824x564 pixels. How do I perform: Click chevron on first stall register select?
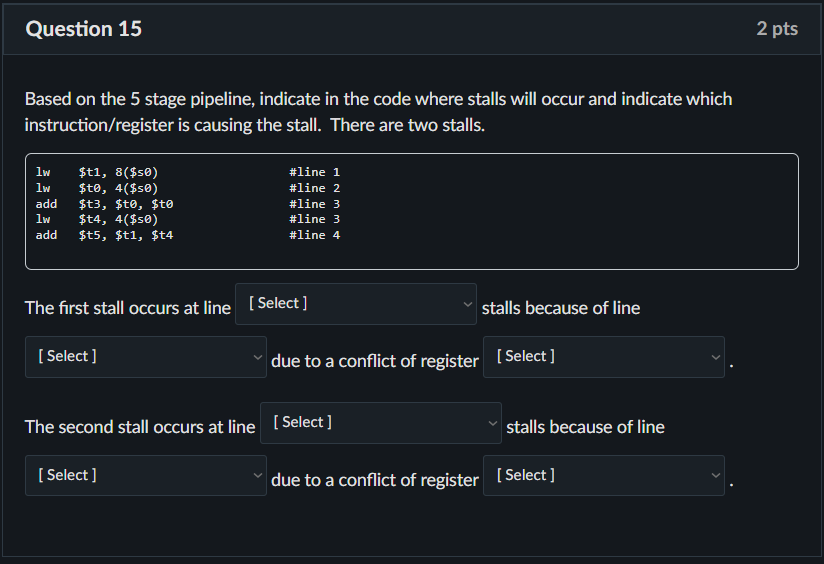(715, 357)
